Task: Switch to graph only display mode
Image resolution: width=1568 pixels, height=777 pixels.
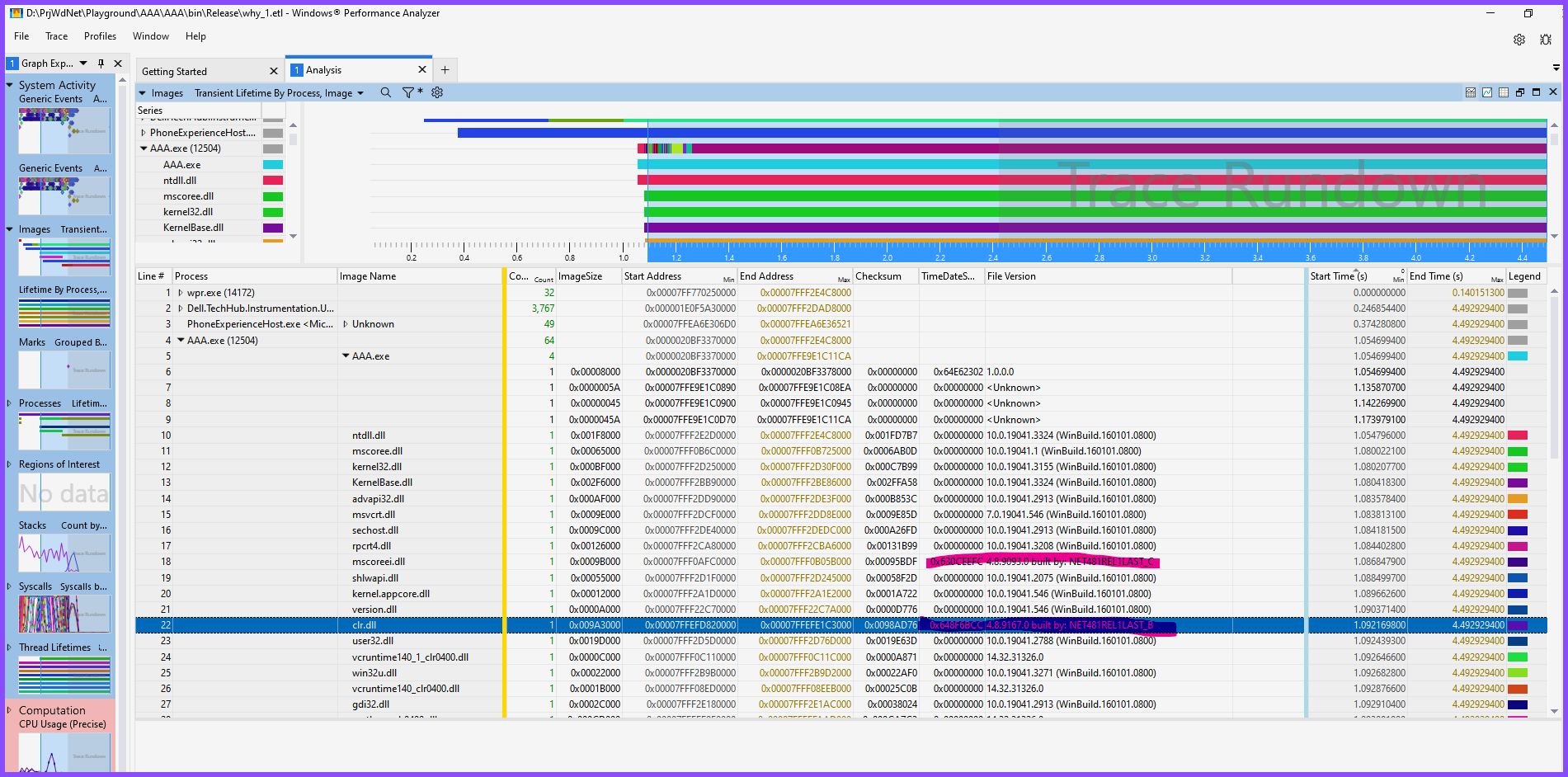Action: tap(1487, 92)
